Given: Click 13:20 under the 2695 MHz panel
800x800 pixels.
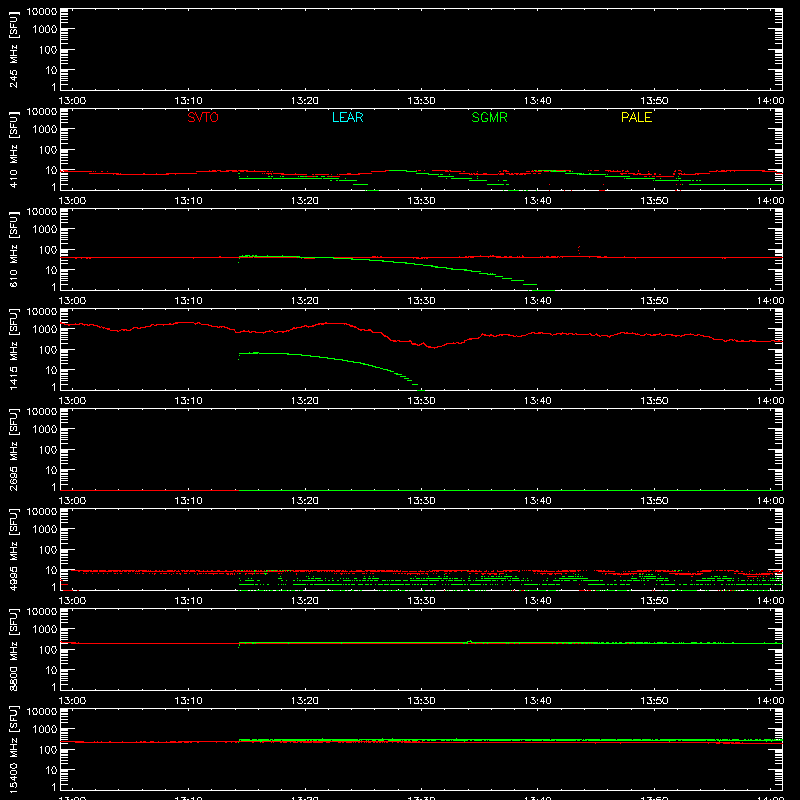Looking at the screenshot, I should point(305,501).
